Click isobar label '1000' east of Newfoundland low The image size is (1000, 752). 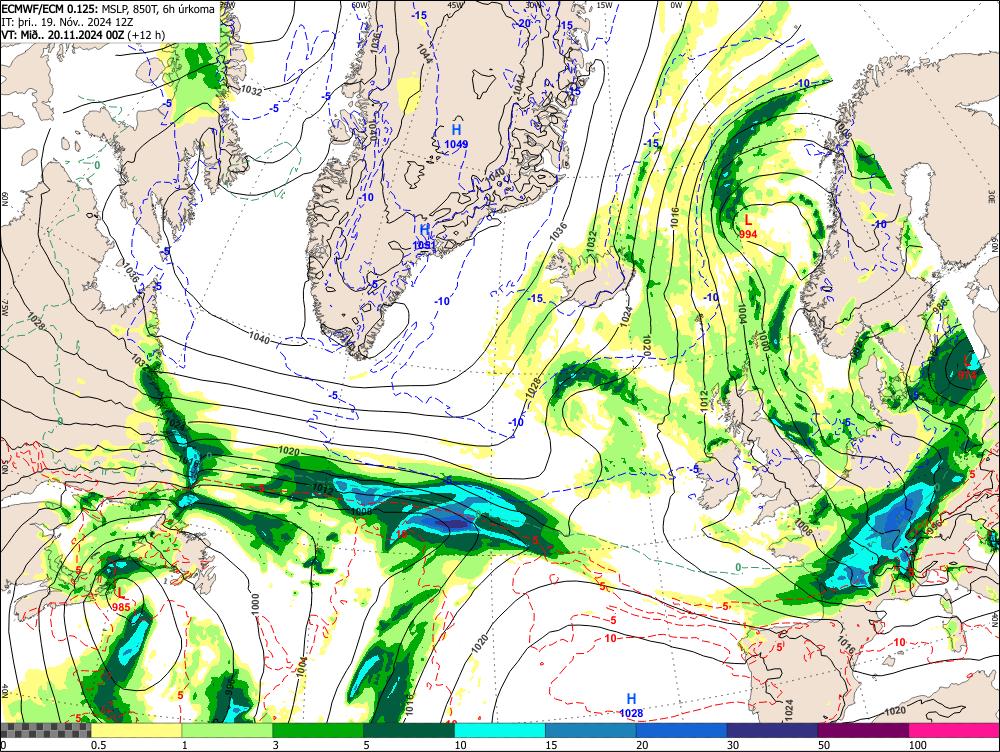point(255,603)
